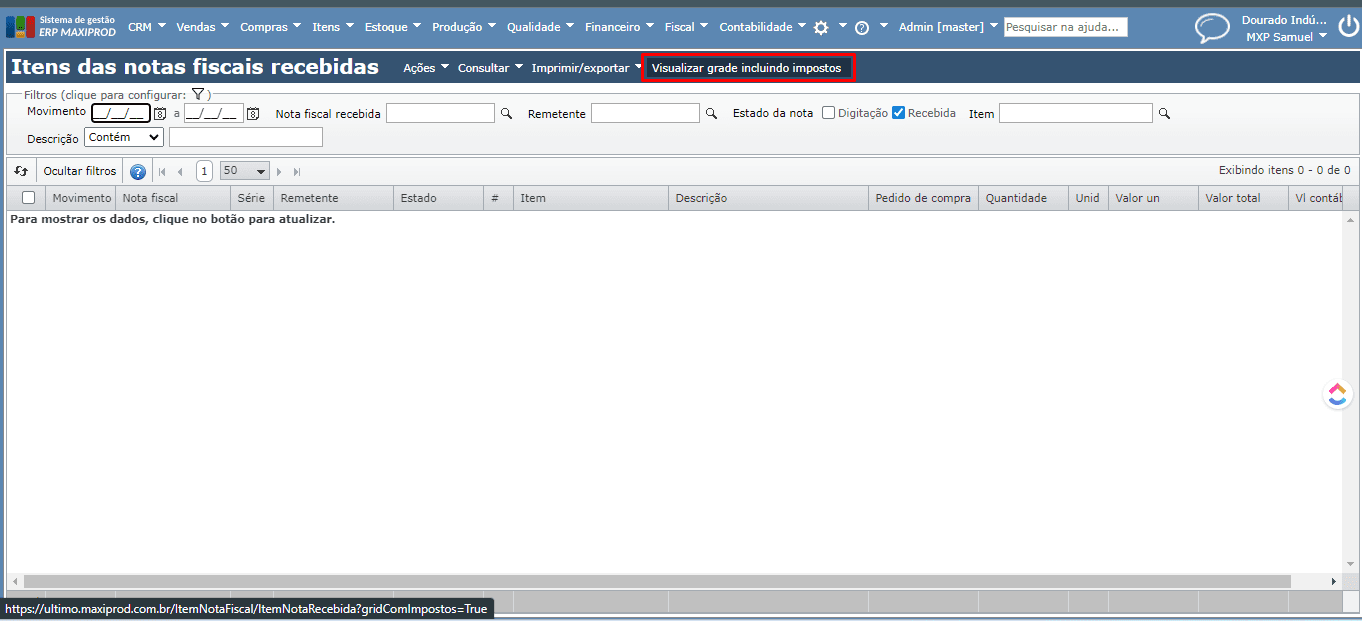Focus the Nota fiscal recebida field
Screen dimensions: 1362x621
tap(440, 113)
